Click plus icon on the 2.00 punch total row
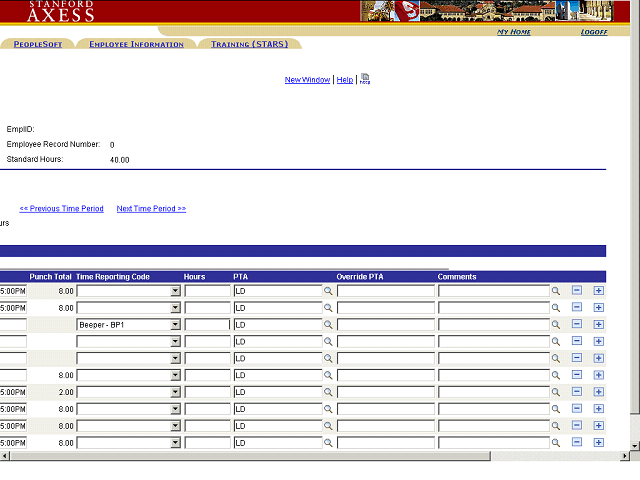 point(599,392)
